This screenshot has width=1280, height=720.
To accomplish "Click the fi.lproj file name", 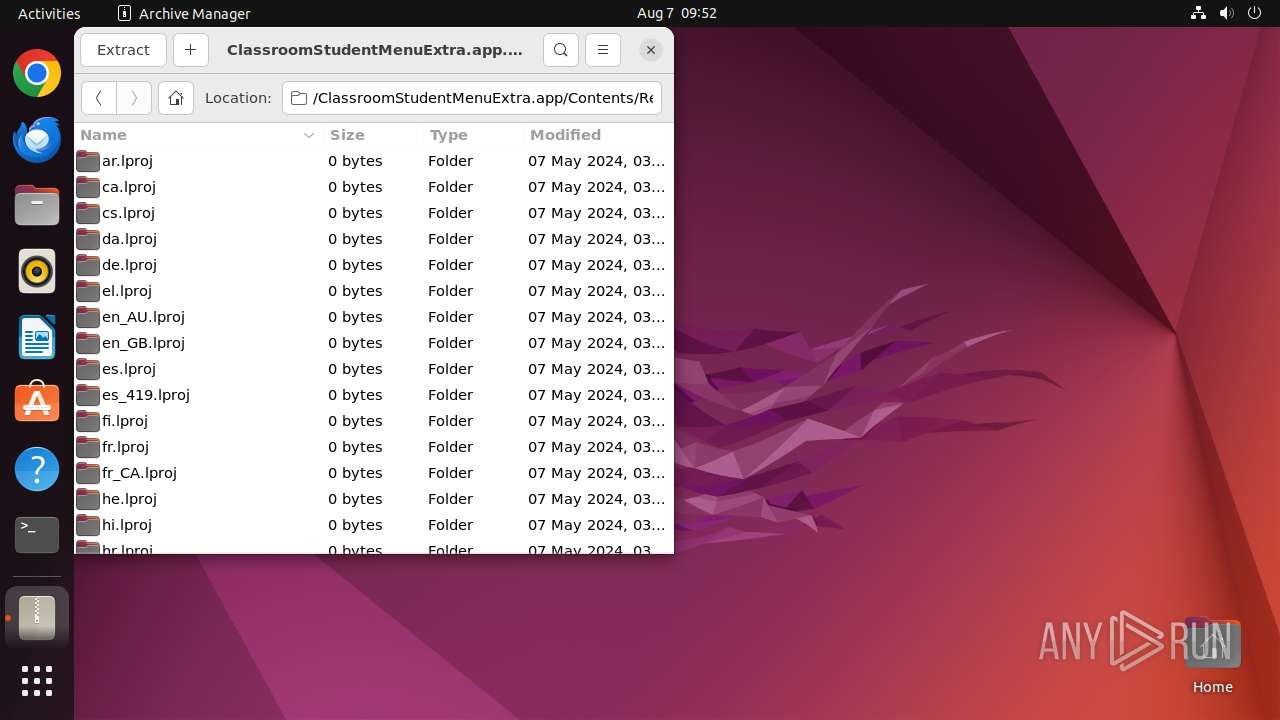I will point(125,421).
